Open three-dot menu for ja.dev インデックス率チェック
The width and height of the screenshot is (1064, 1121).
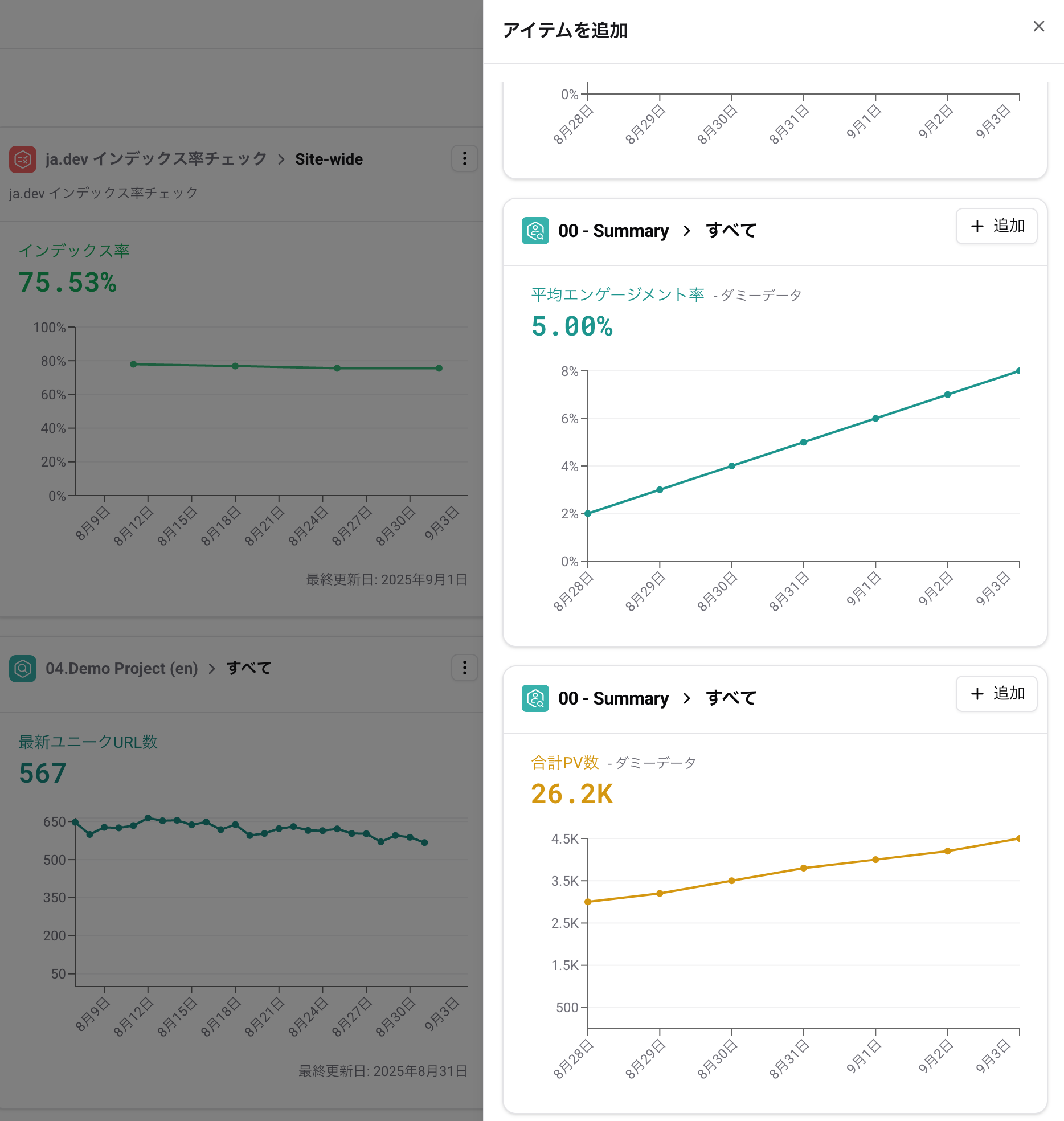coord(464,158)
